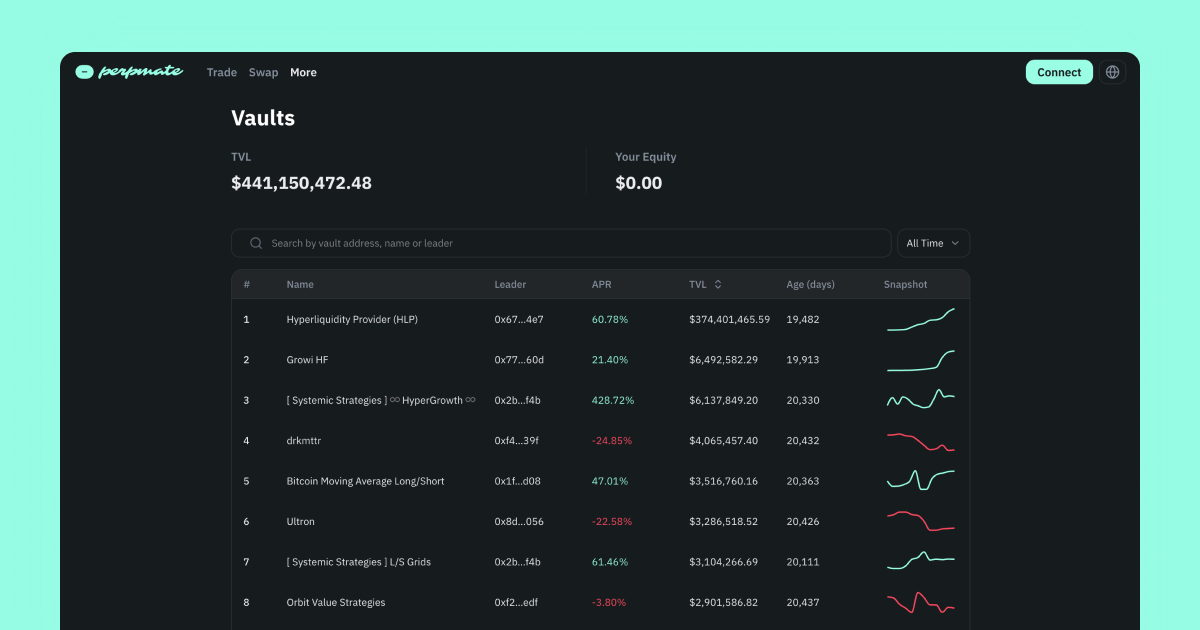
Task: View the HLP snapshot chart
Action: 921,319
